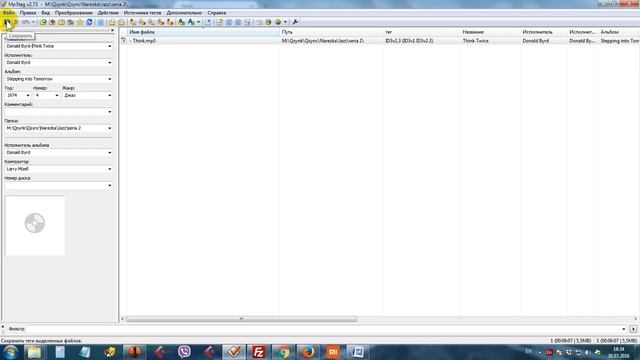Sort by the Альбом column header
The width and height of the screenshot is (640, 360).
pos(619,32)
